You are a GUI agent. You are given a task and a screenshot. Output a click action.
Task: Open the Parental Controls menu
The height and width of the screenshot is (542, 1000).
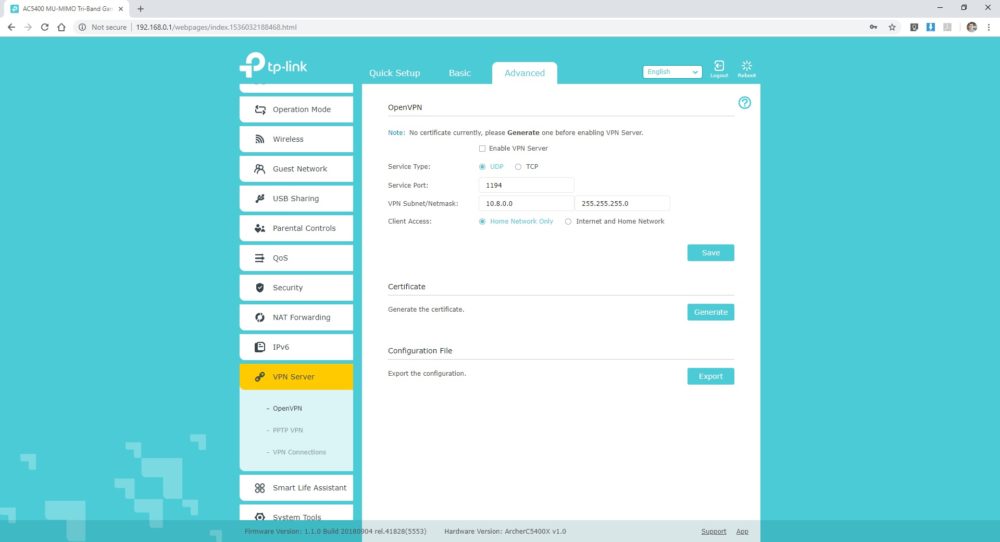[x=296, y=228]
